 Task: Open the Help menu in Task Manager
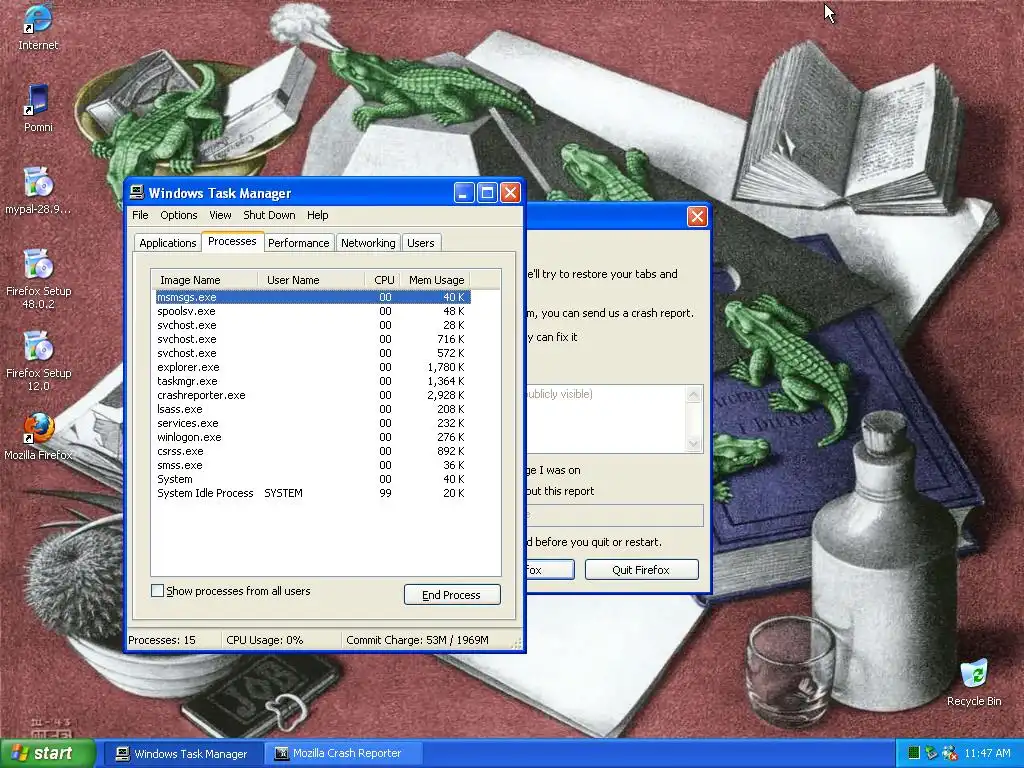coord(317,215)
